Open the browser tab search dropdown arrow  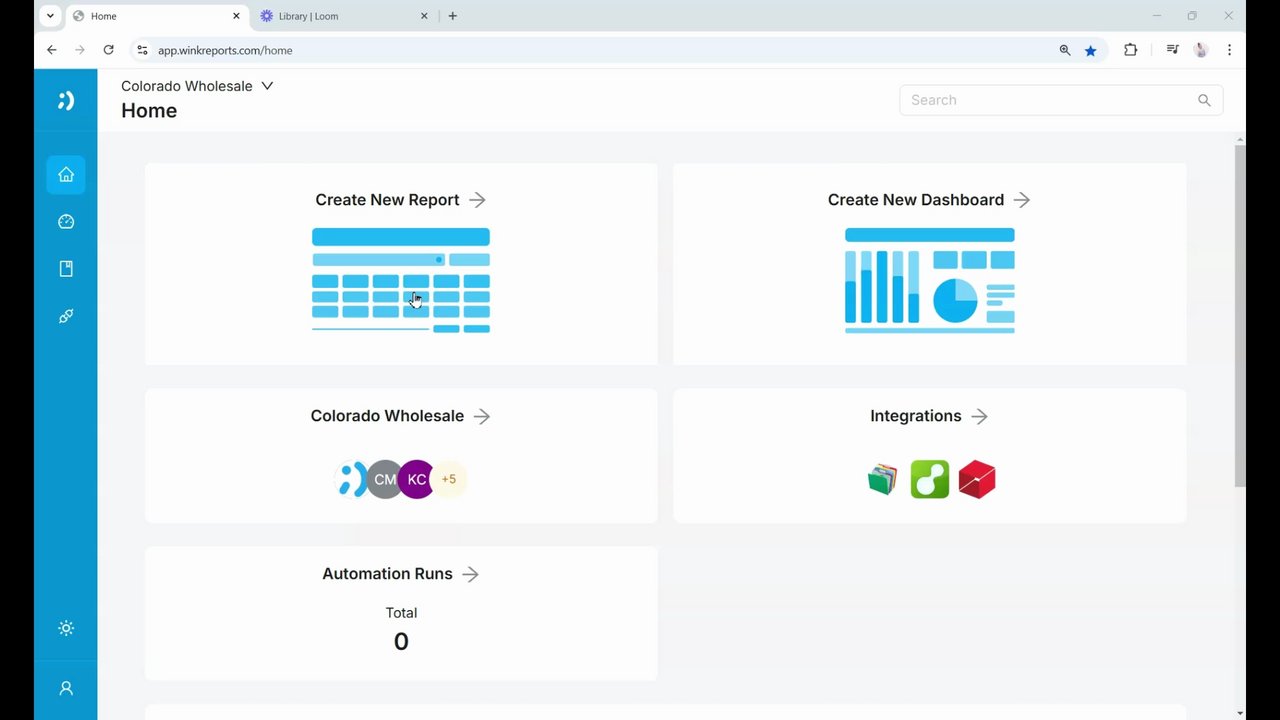pos(50,16)
